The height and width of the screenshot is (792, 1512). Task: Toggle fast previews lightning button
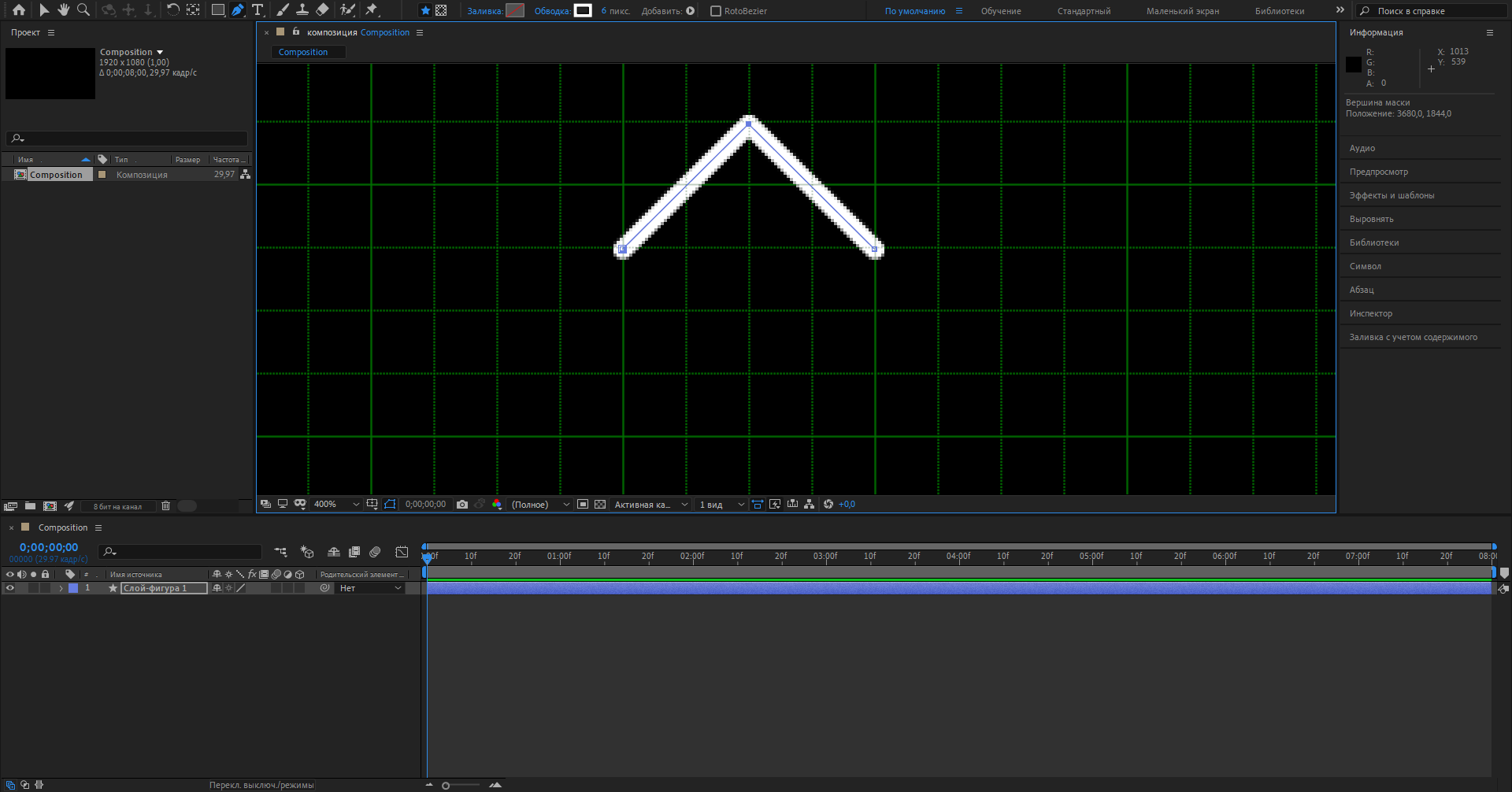(x=775, y=505)
